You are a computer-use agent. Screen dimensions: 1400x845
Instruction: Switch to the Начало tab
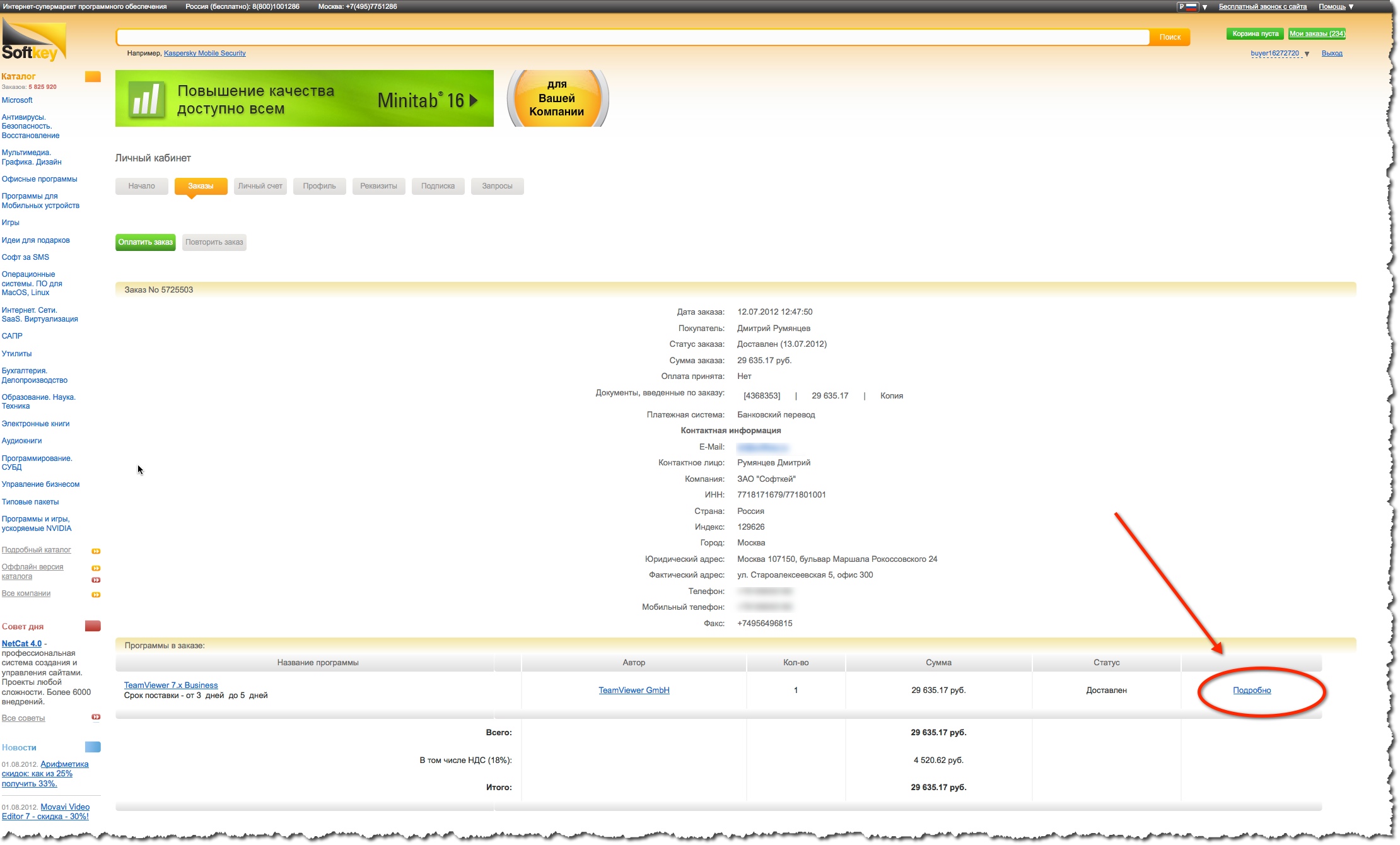click(141, 186)
